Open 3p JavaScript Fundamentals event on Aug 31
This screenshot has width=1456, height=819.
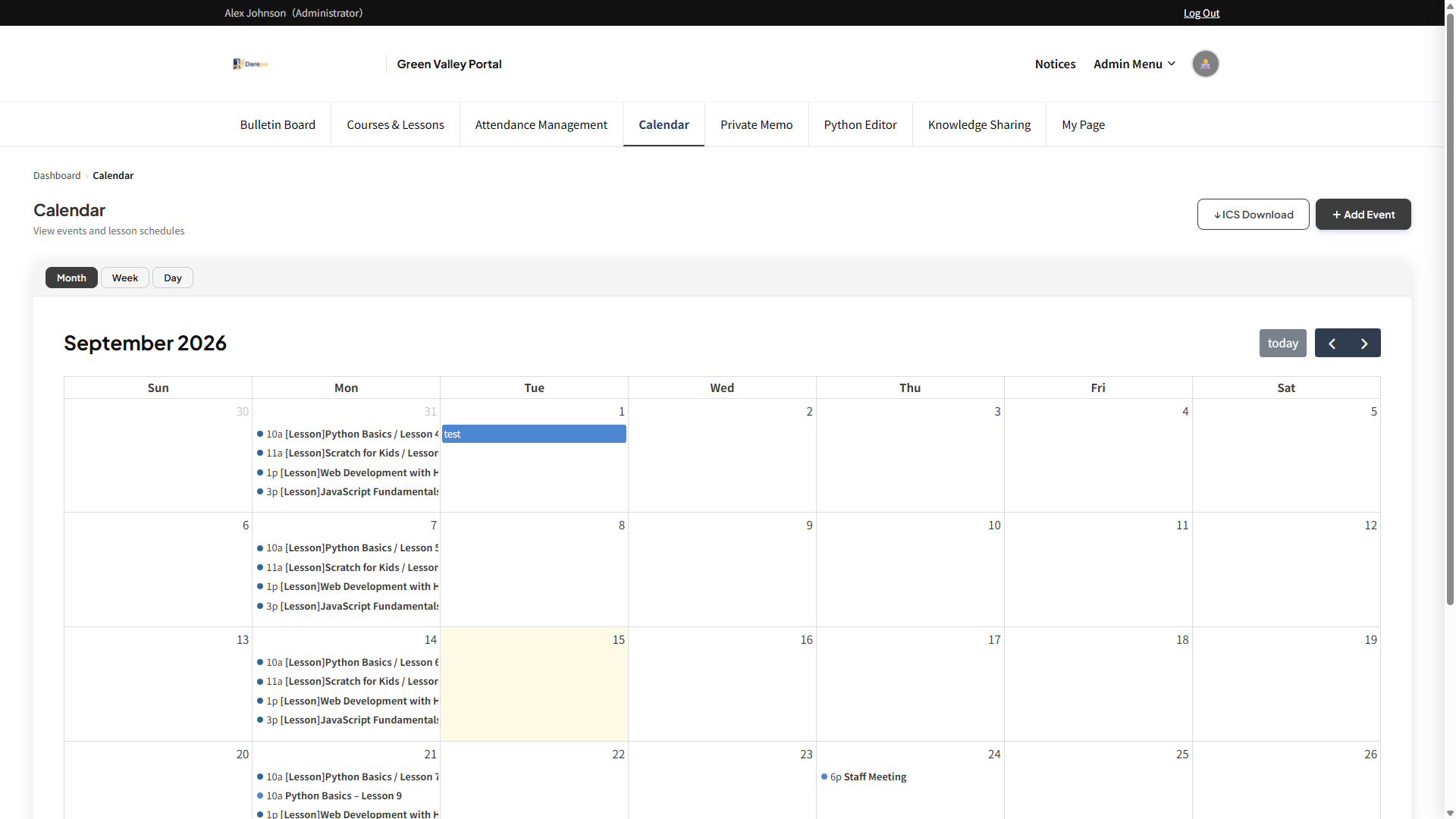(347, 491)
